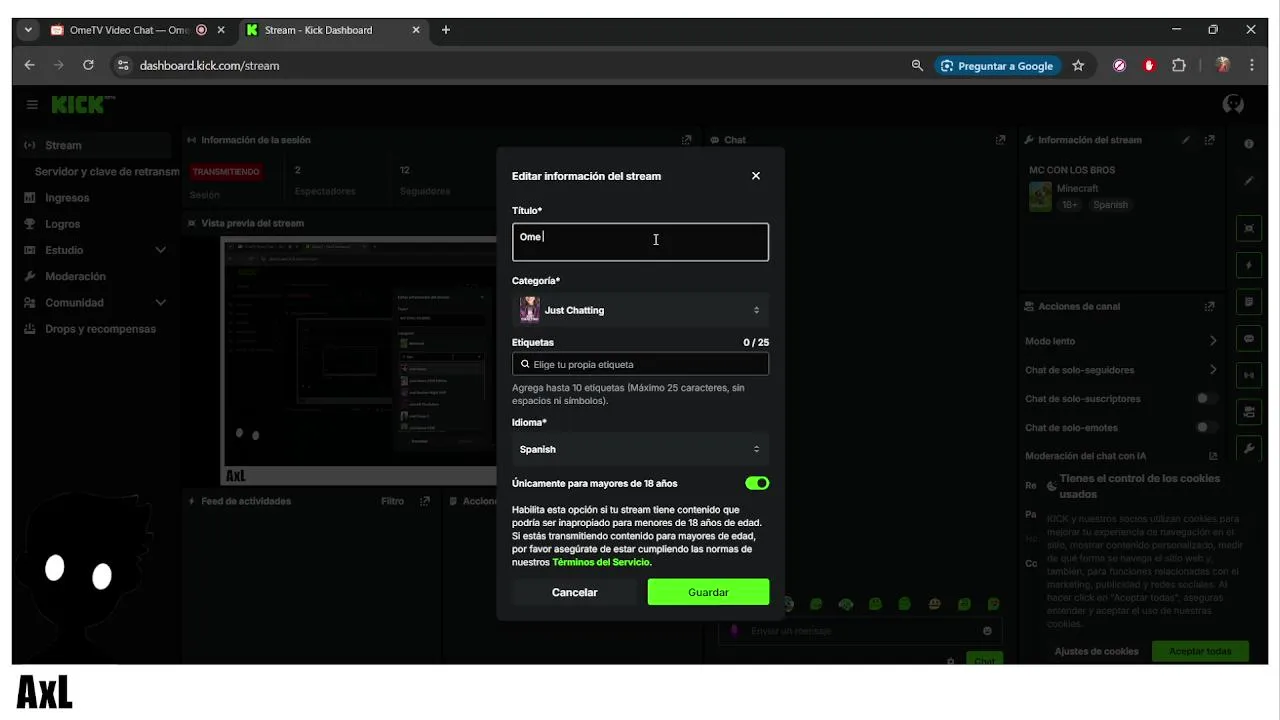This screenshot has width=1280, height=720.
Task: Expand the Comunidad sidebar section chevron
Action: pyautogui.click(x=160, y=302)
